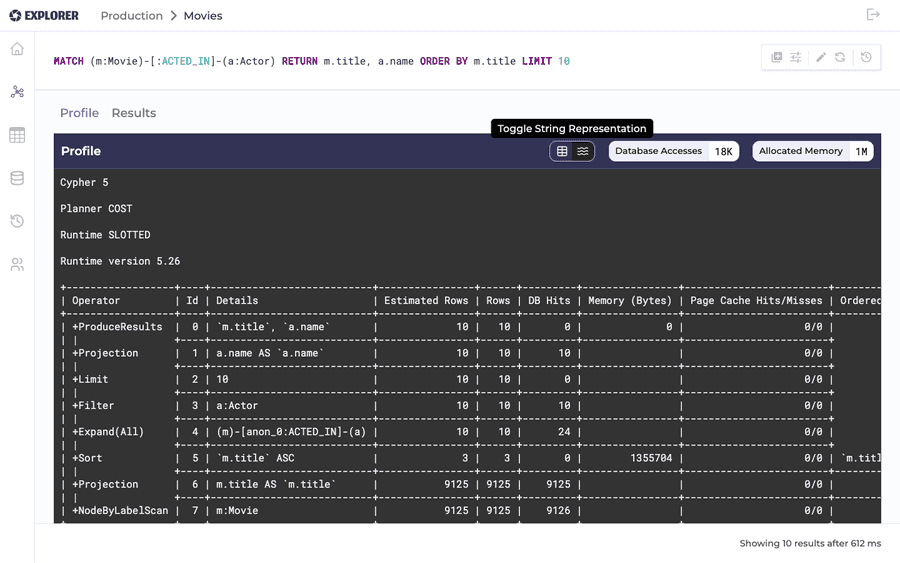
Task: Re-run the query with the refresh icon
Action: 840,57
